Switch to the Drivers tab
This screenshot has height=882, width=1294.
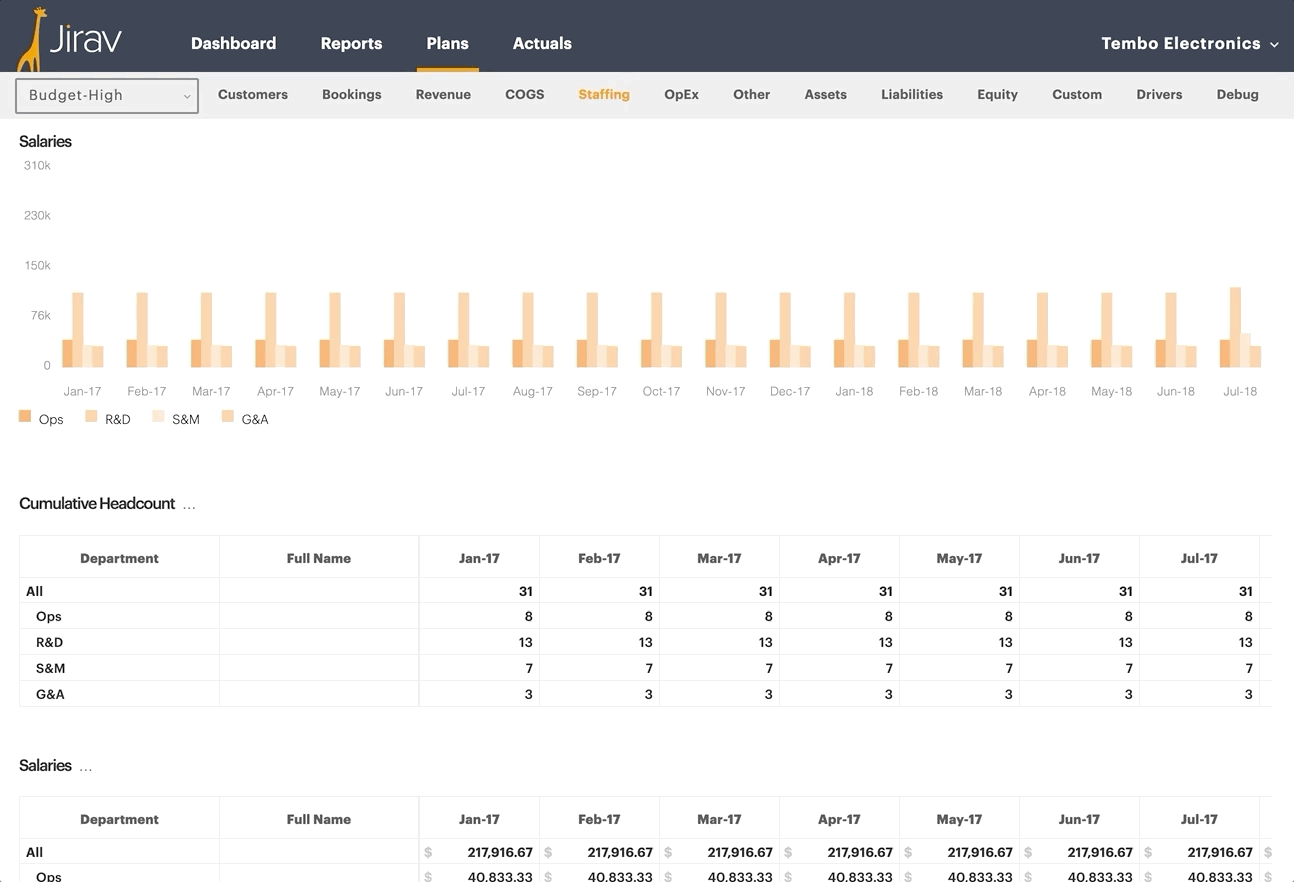(1159, 95)
